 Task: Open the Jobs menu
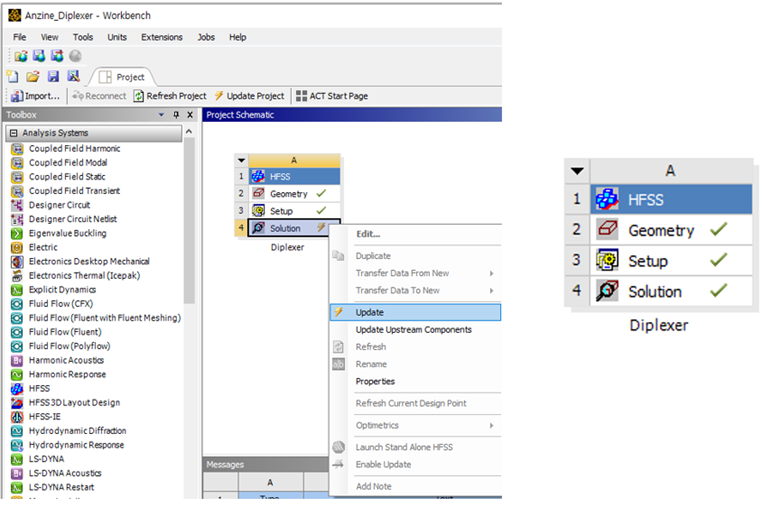(x=206, y=37)
